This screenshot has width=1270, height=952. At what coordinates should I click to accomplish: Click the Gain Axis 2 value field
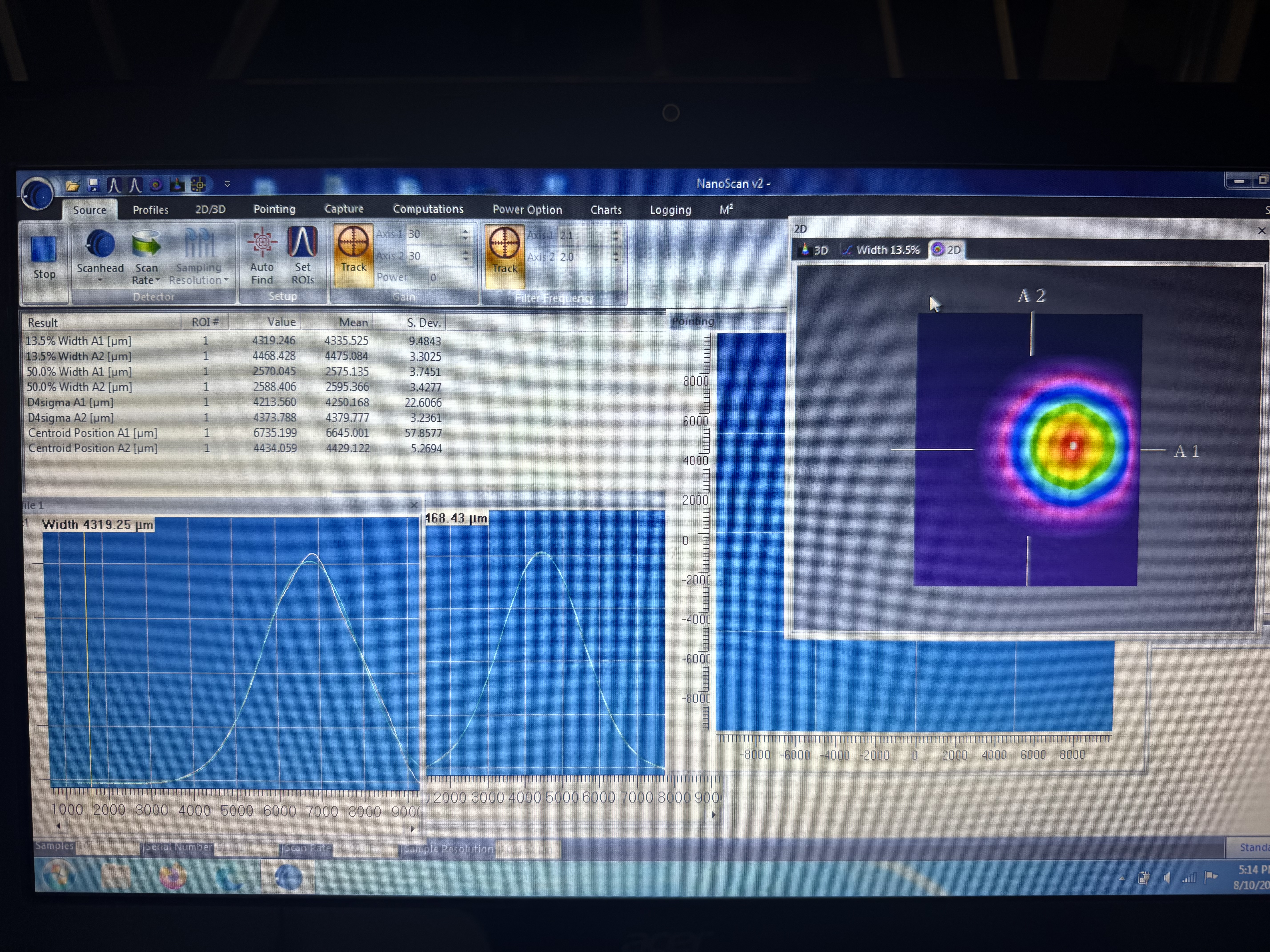pyautogui.click(x=434, y=256)
